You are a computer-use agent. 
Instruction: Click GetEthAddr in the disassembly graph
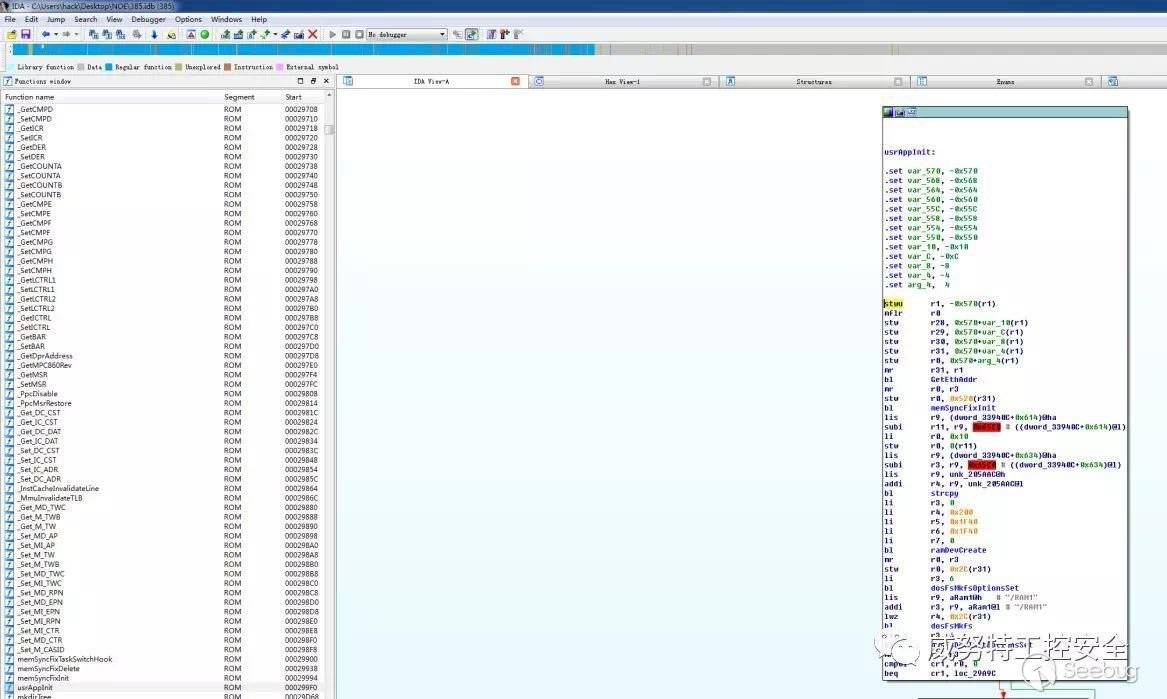coord(953,380)
